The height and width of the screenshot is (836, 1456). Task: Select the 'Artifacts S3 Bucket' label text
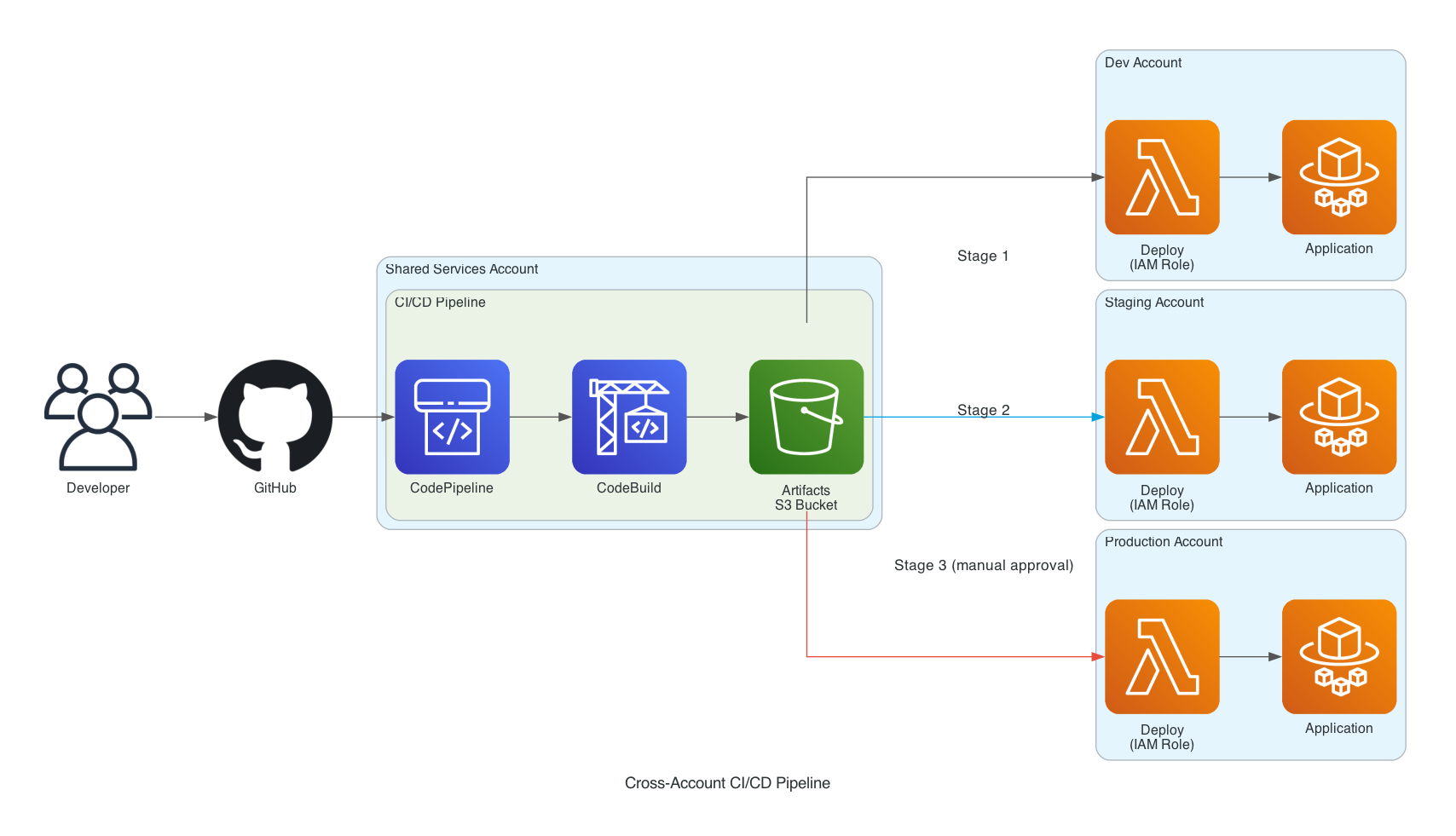click(806, 498)
